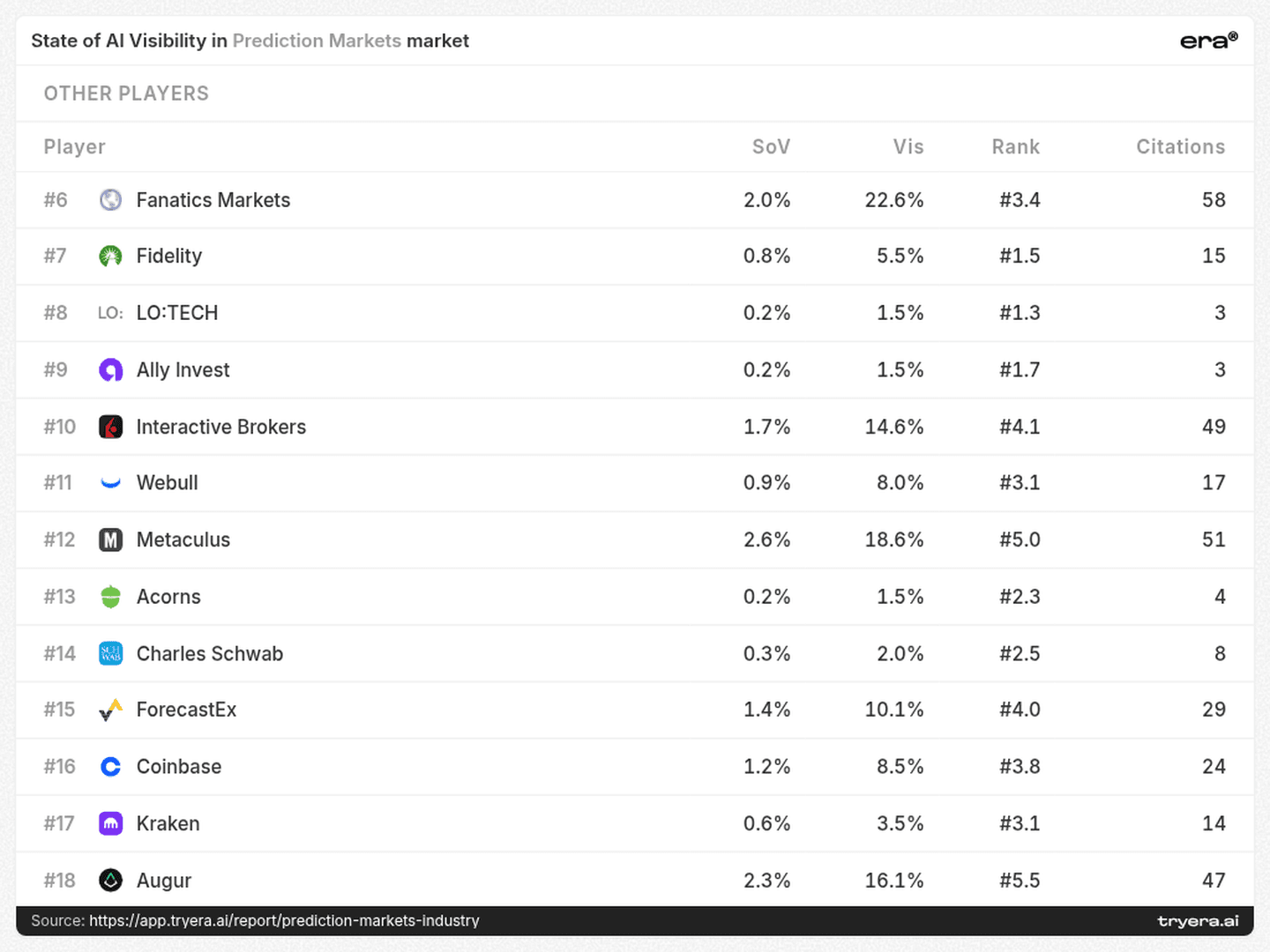Viewport: 1270px width, 952px height.
Task: Click the blue Webull logo icon
Action: click(110, 483)
